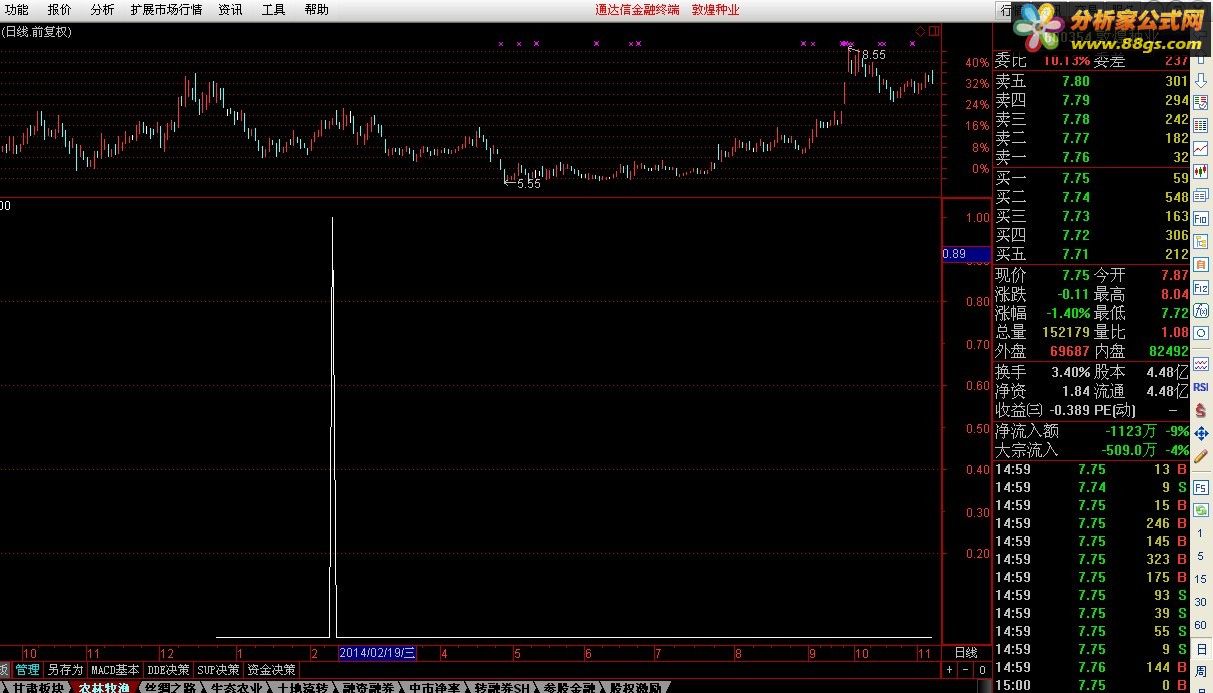
Task: Click the red square icon above chart
Action: (934, 32)
